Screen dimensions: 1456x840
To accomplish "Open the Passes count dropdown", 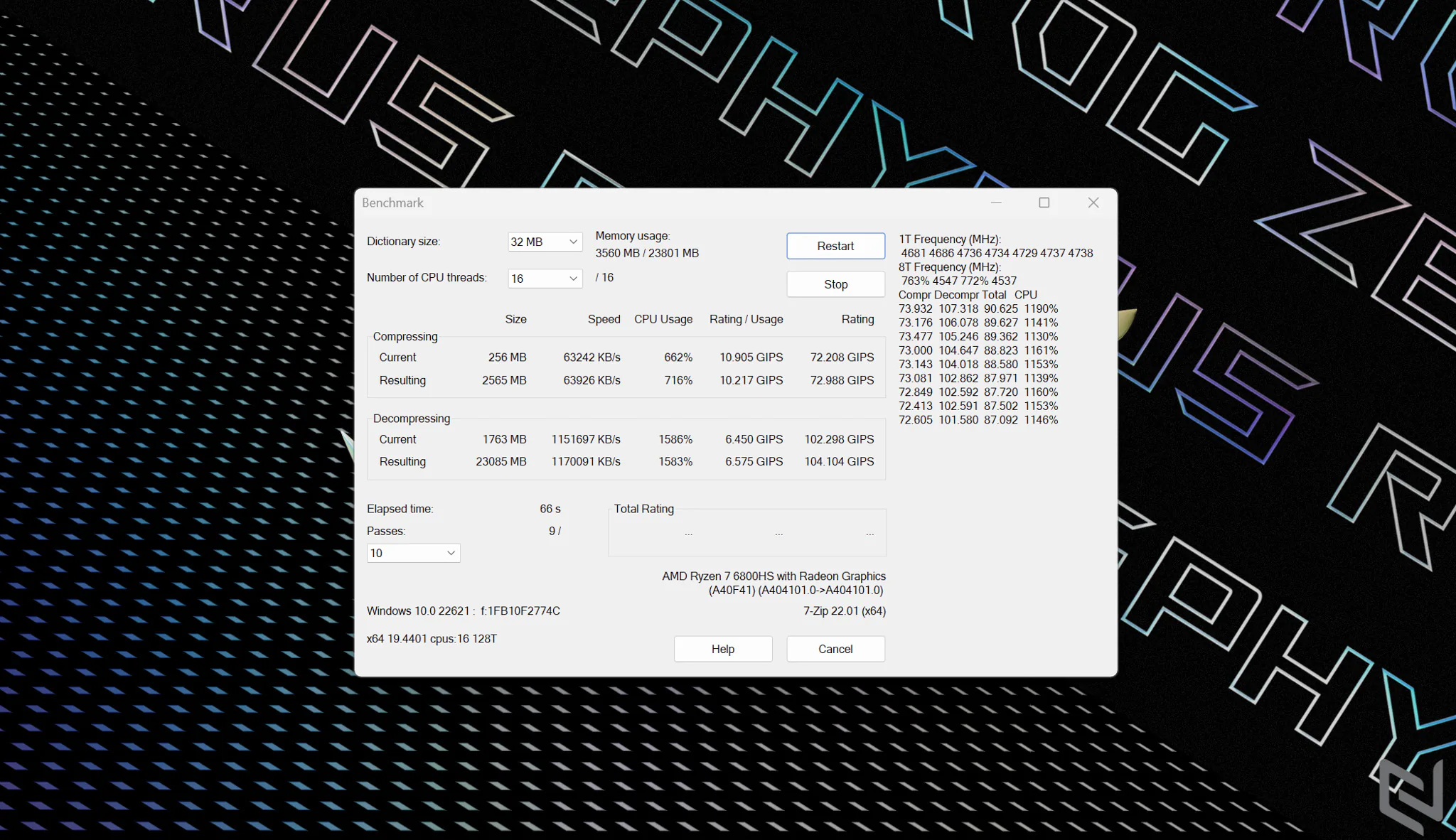I will (x=413, y=553).
